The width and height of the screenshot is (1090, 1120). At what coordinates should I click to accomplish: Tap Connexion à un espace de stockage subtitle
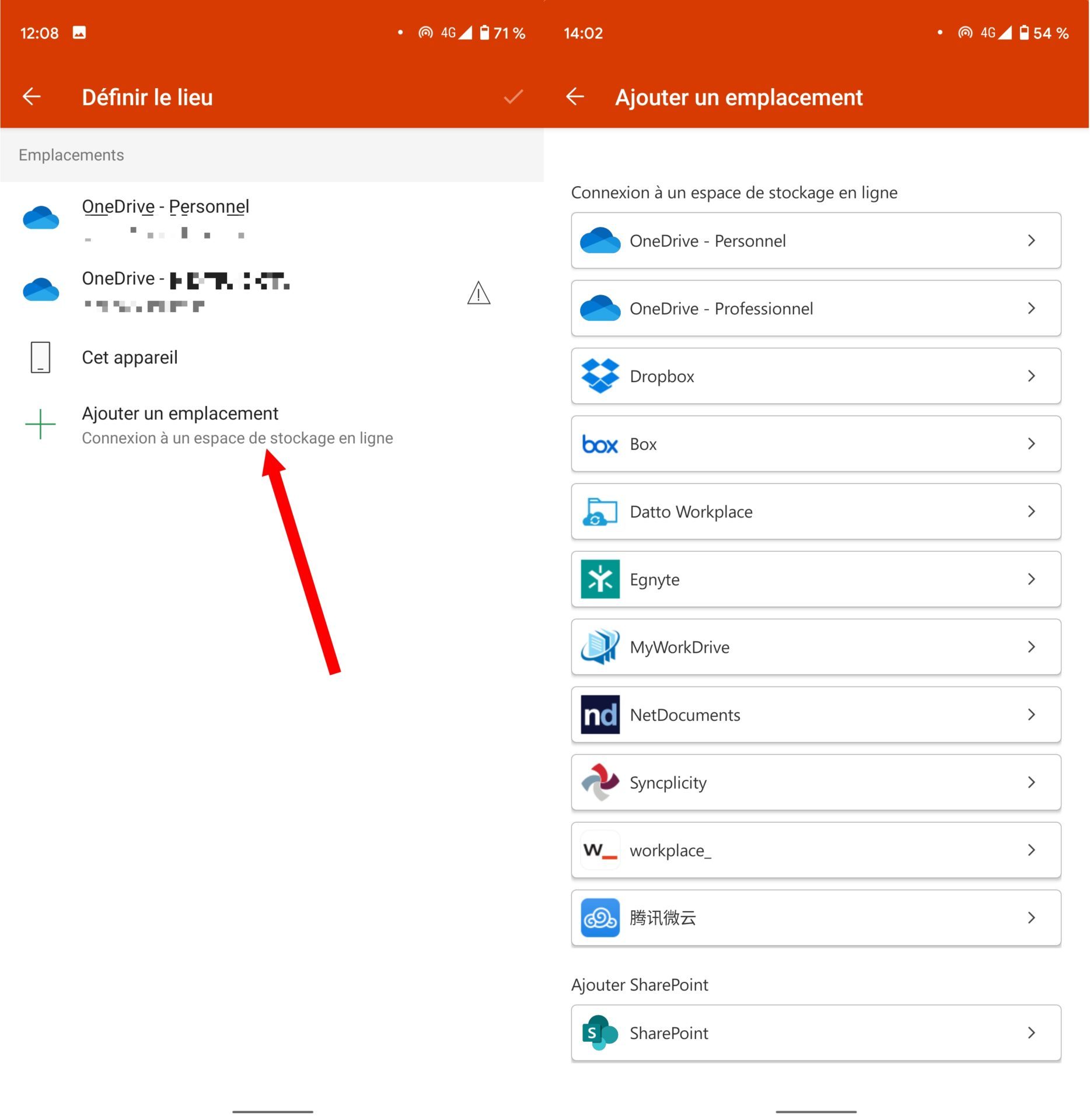(237, 438)
